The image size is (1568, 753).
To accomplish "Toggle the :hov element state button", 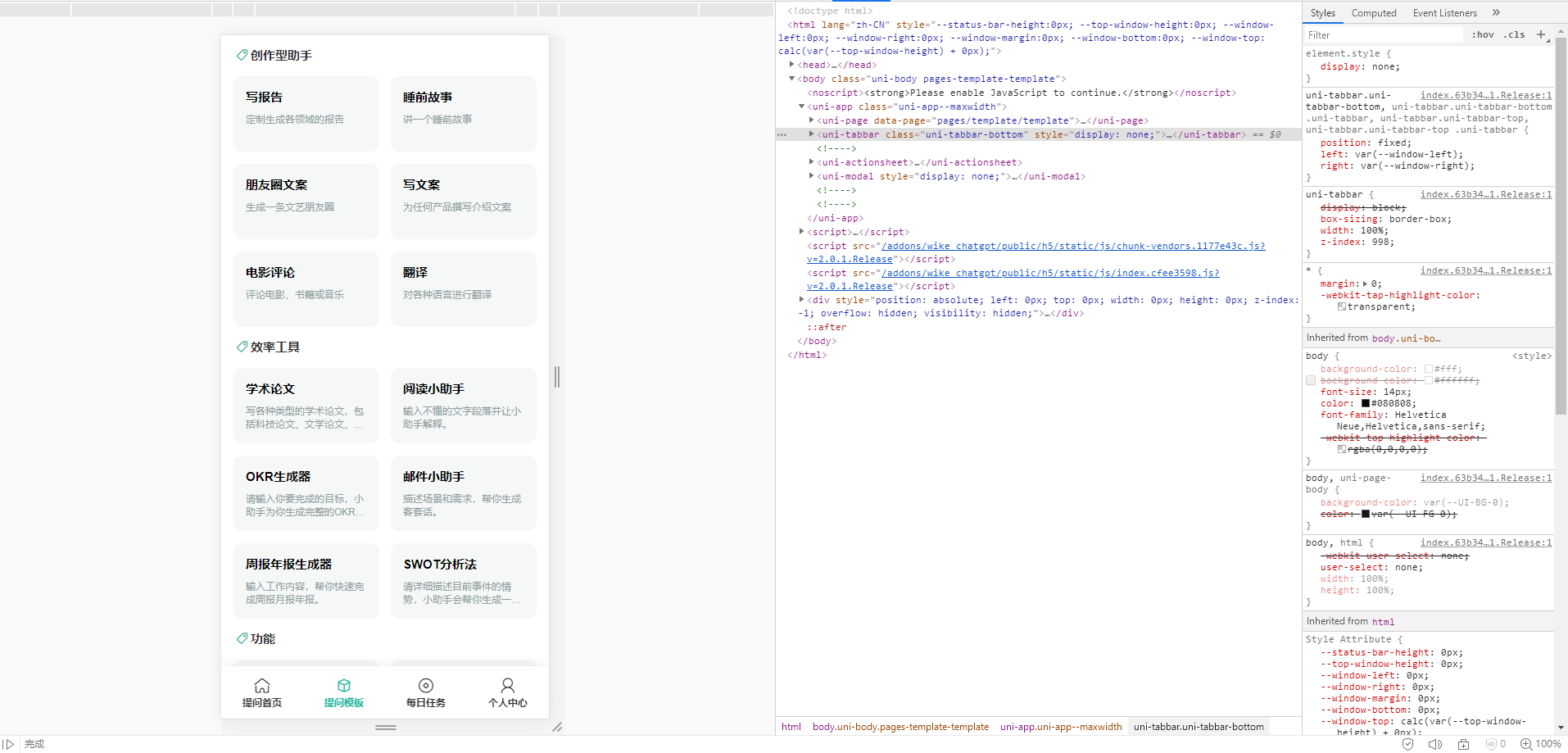I will click(1483, 34).
